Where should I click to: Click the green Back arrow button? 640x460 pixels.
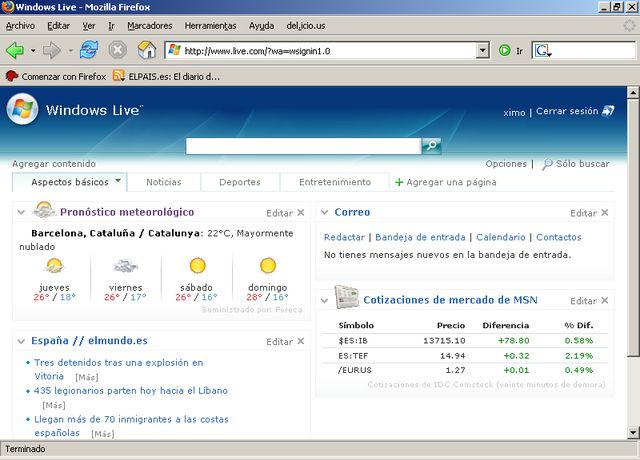[x=15, y=51]
